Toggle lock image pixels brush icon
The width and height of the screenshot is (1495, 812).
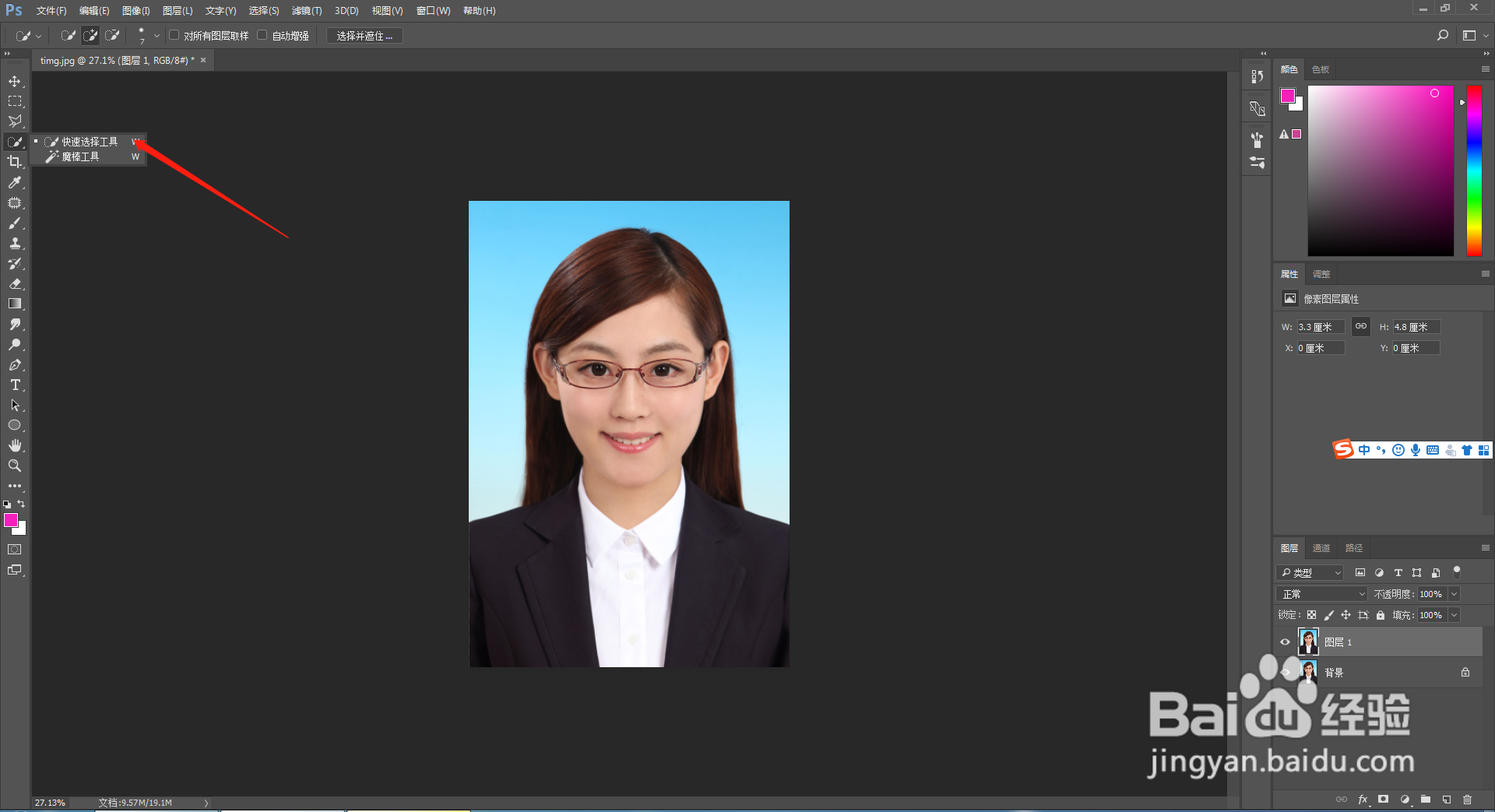(x=1329, y=615)
